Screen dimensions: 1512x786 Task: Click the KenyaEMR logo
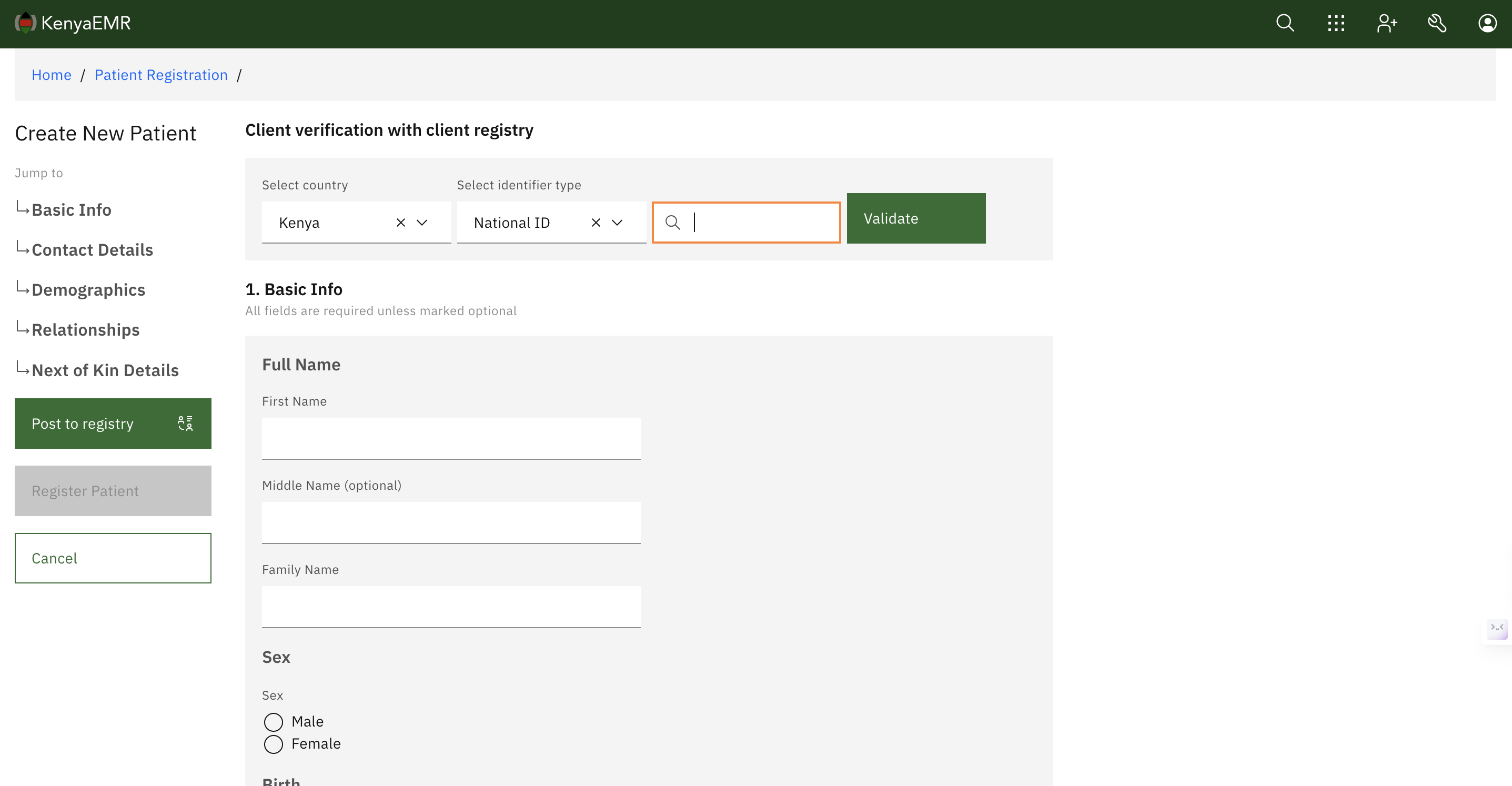tap(73, 24)
